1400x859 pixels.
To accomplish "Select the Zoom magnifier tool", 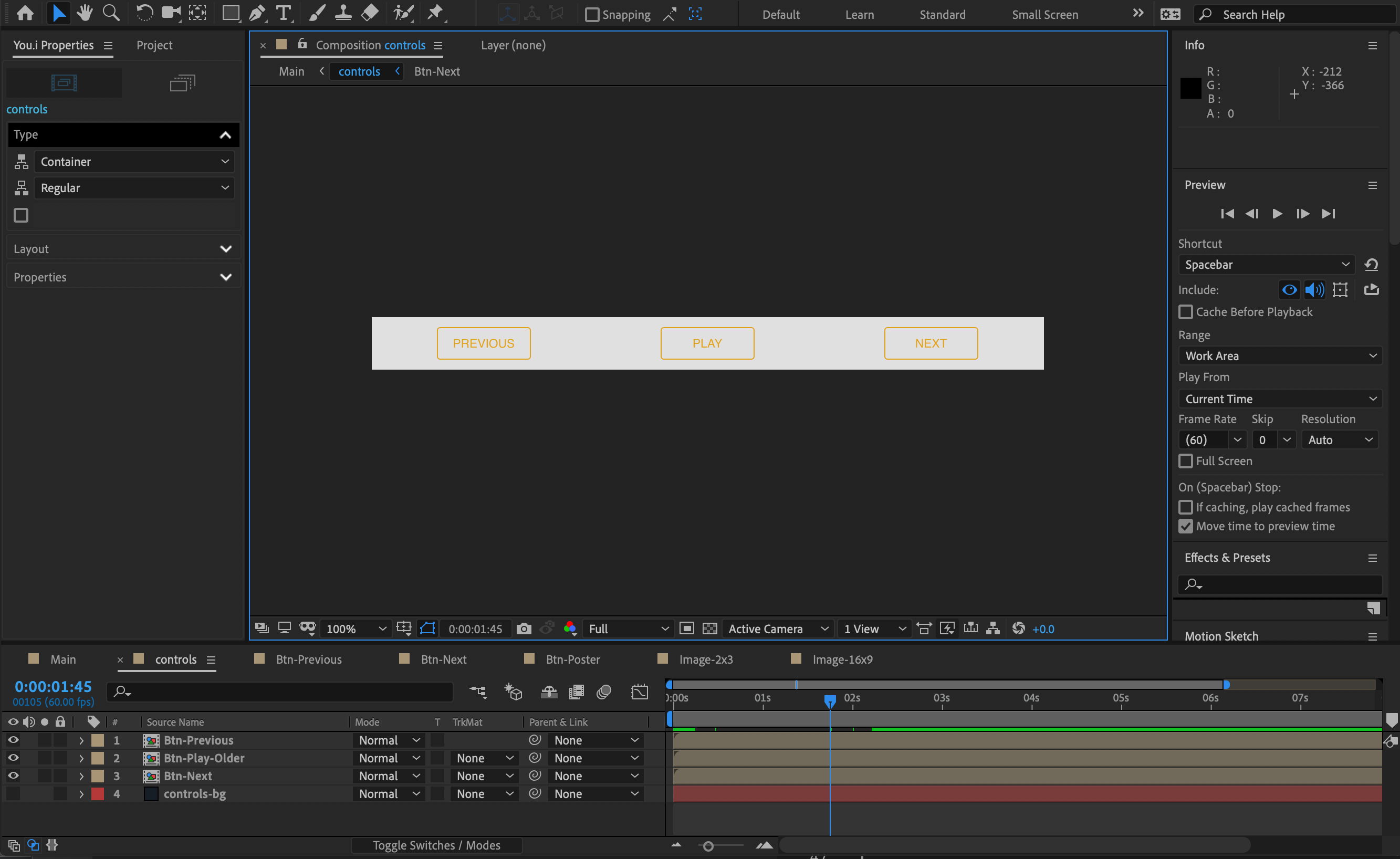I will click(x=111, y=13).
